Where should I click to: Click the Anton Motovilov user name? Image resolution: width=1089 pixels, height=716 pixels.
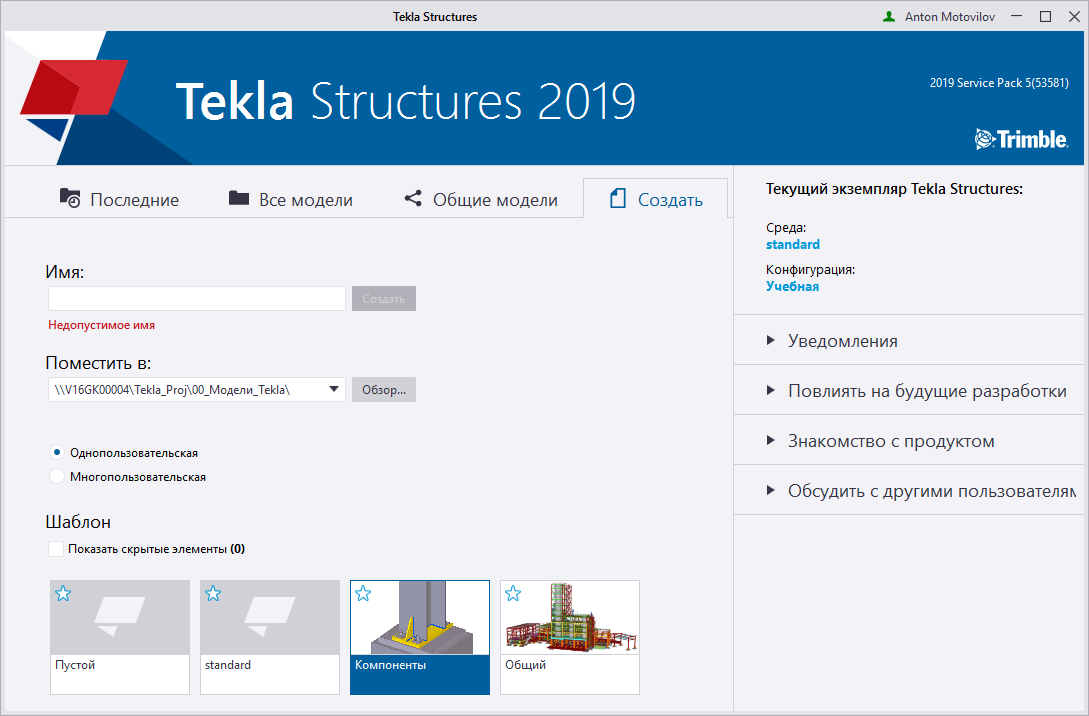tap(949, 17)
